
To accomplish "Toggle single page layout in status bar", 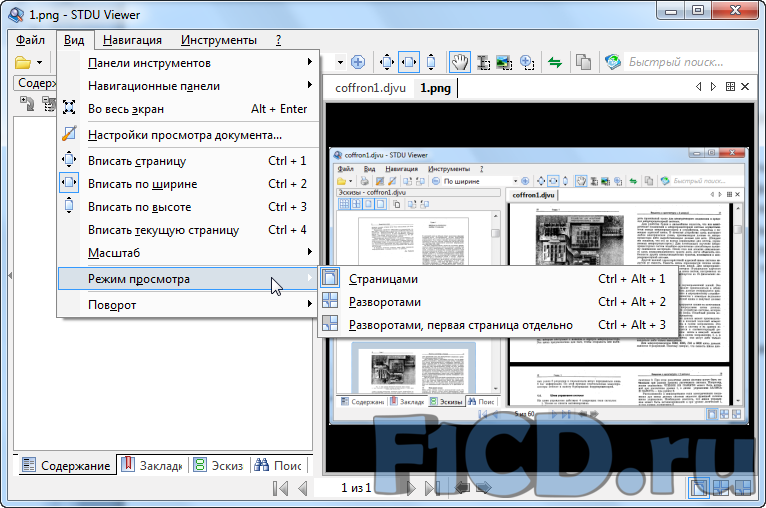I will [699, 487].
